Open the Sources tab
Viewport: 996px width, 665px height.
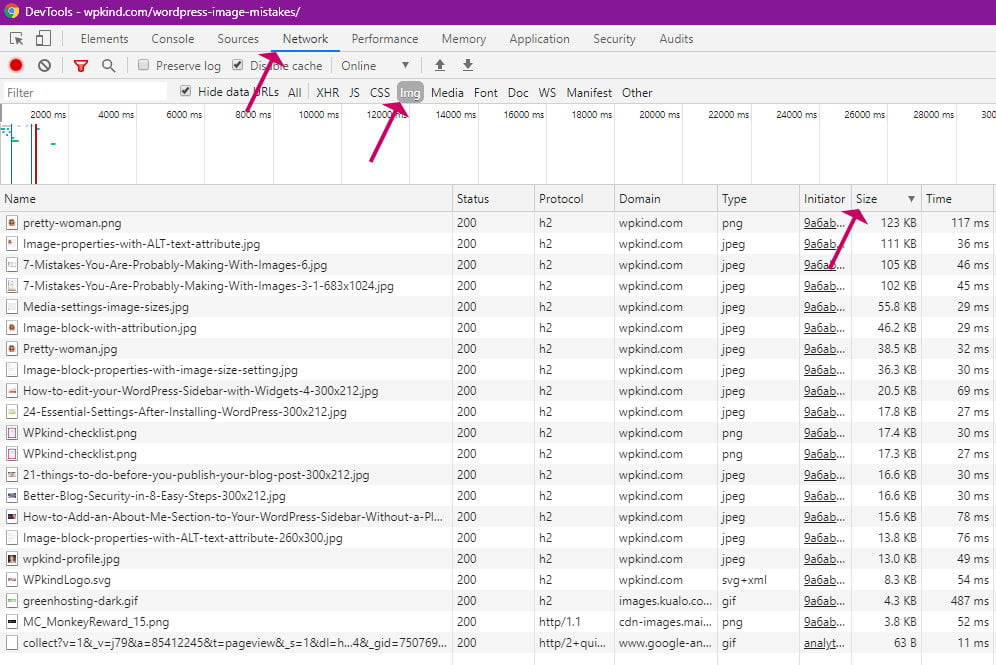(238, 39)
